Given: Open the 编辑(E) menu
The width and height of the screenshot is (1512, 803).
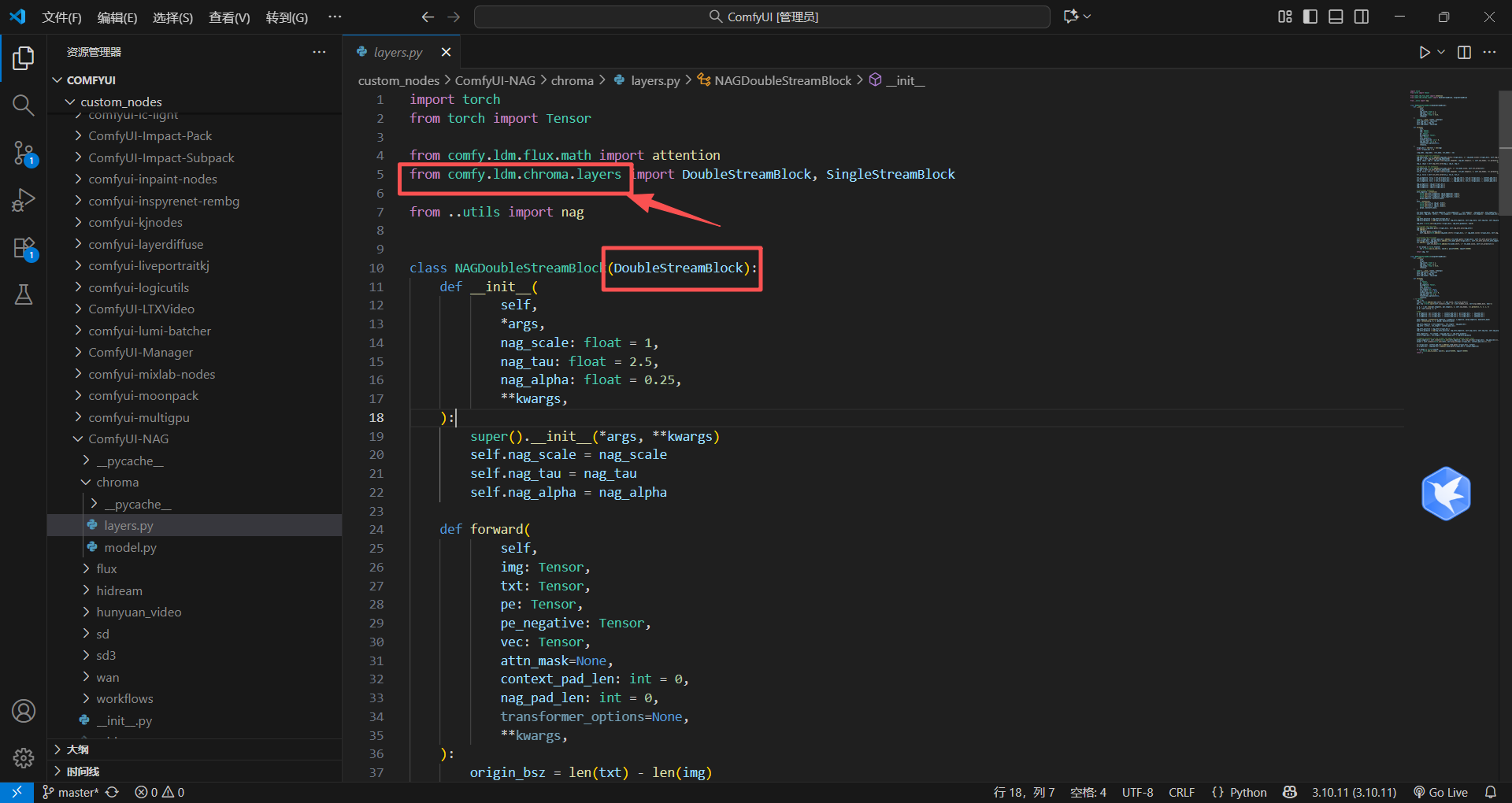Looking at the screenshot, I should [117, 17].
